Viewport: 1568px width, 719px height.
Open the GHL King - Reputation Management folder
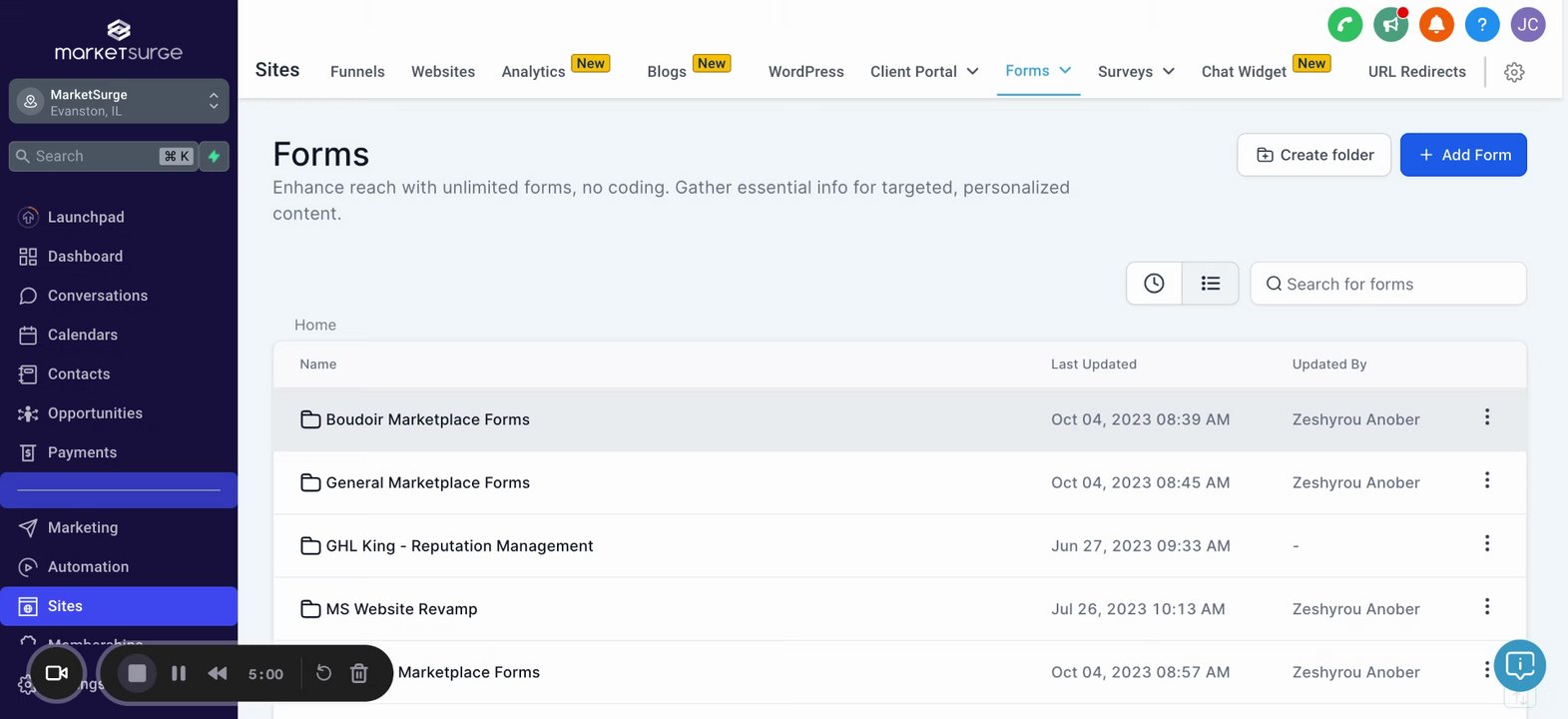pos(459,546)
